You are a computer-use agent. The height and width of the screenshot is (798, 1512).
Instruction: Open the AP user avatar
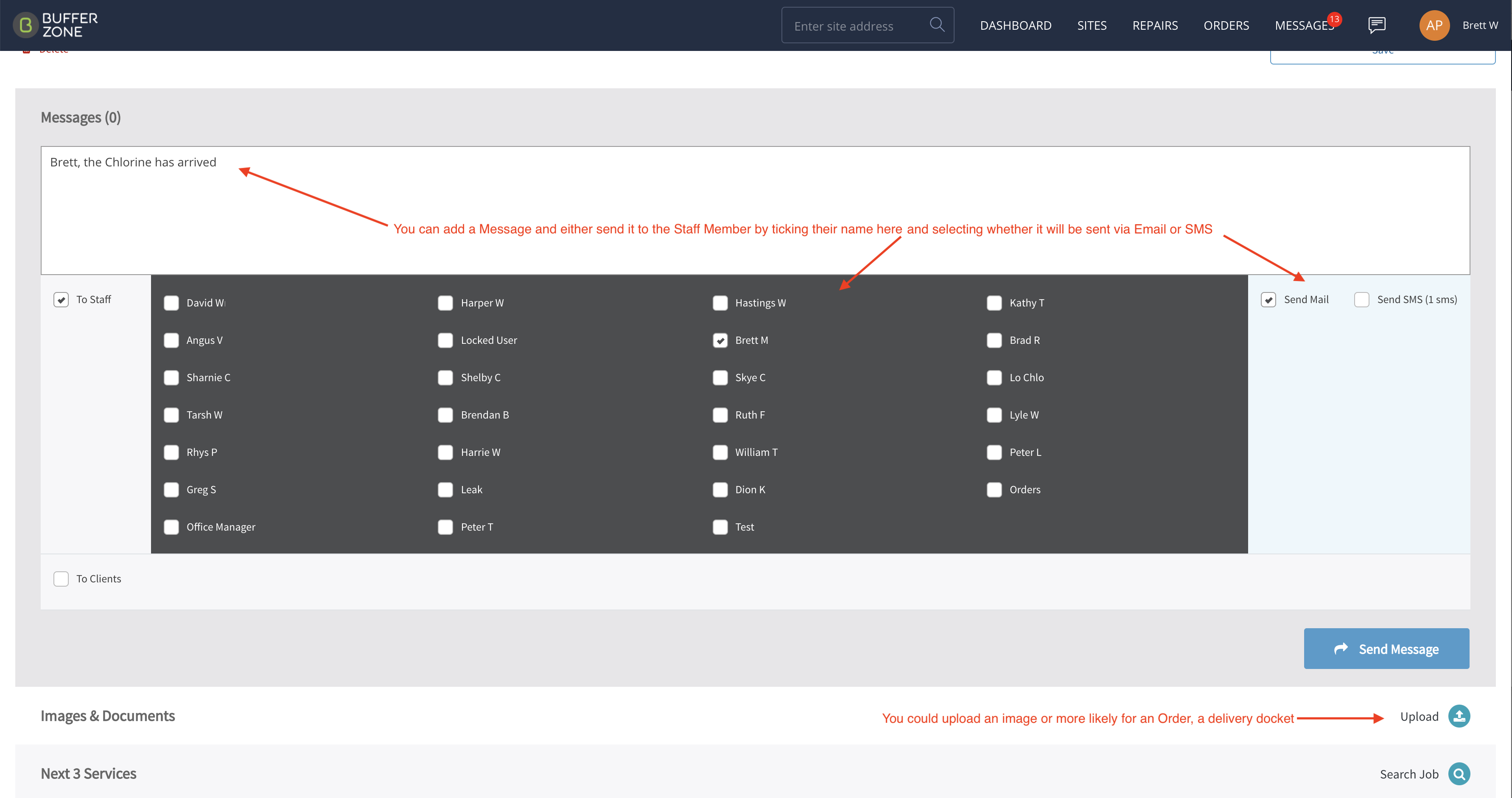click(1434, 25)
